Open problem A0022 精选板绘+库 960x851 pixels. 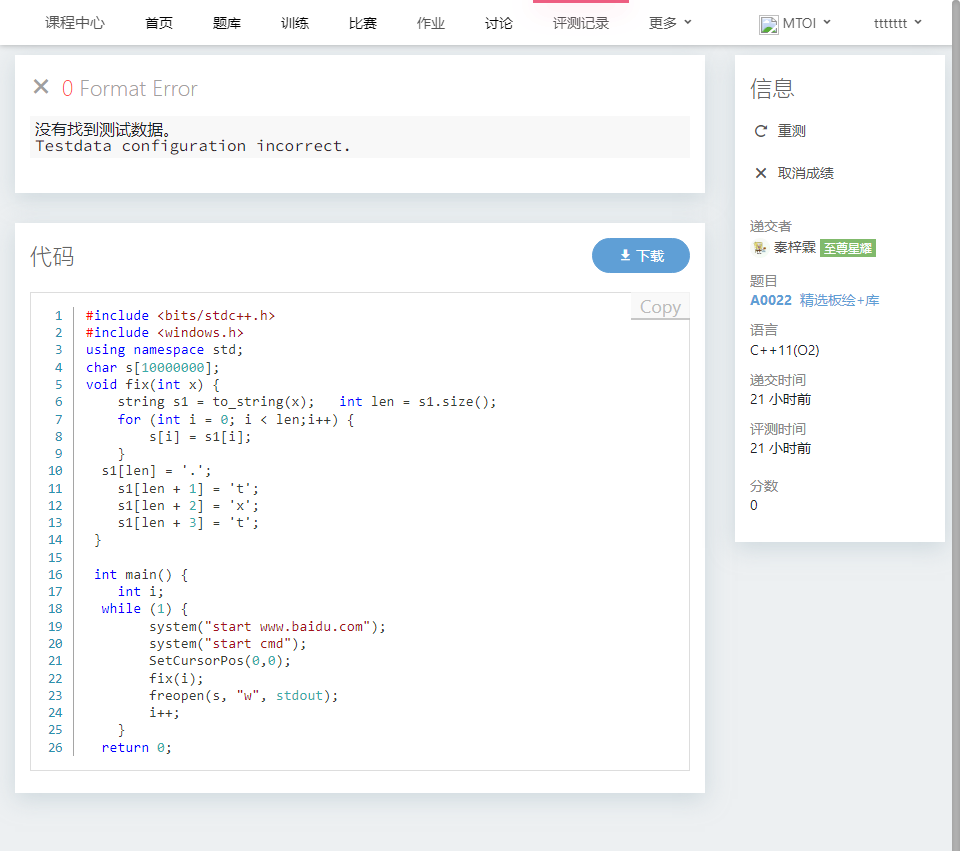tap(815, 300)
